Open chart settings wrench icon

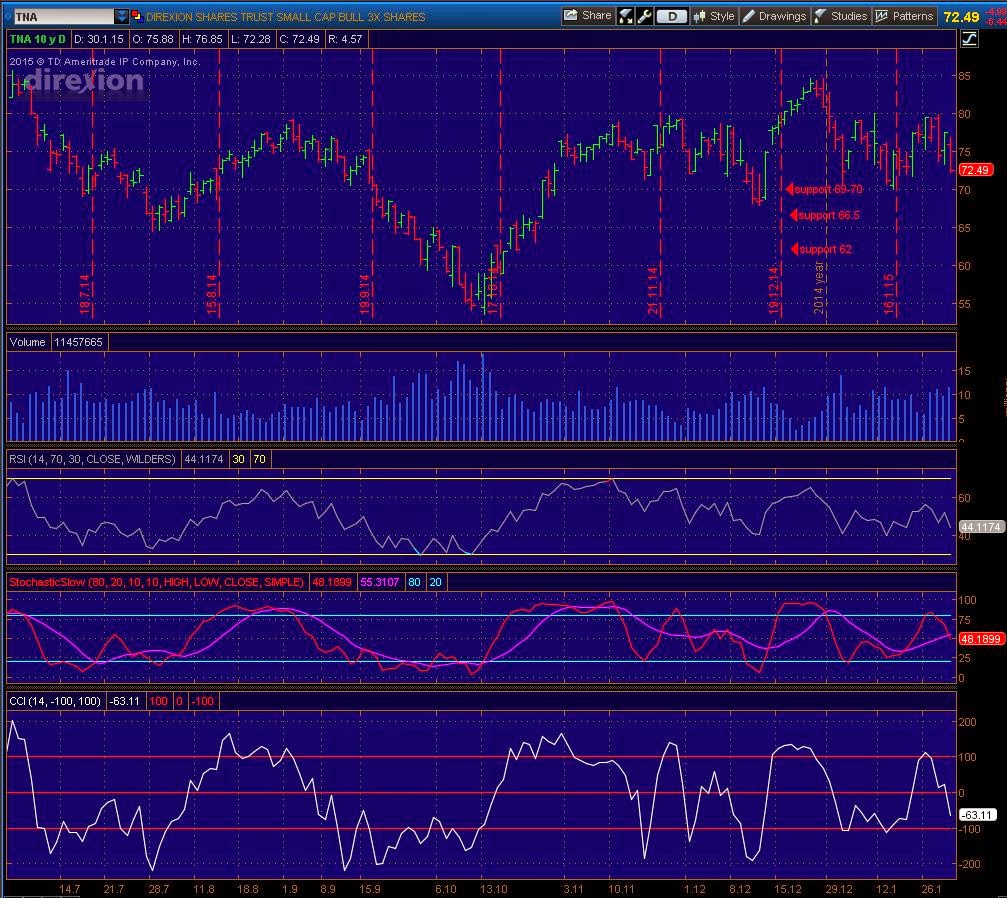pos(644,16)
